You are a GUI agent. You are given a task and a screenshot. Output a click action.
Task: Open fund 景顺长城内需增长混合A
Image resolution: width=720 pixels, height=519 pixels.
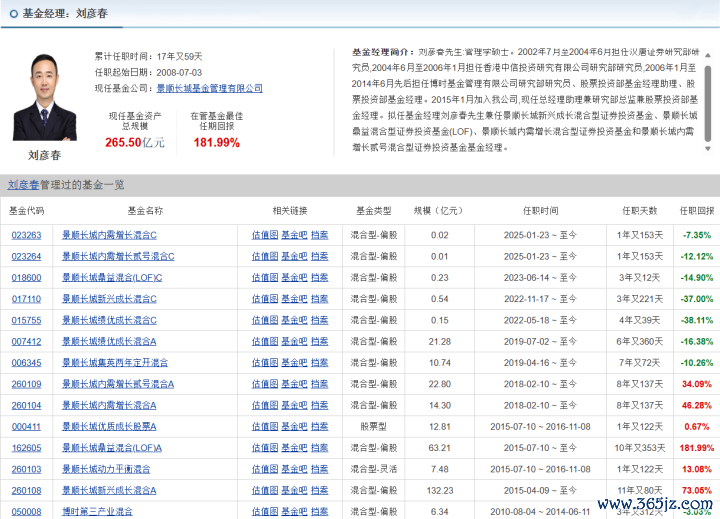[x=109, y=406]
